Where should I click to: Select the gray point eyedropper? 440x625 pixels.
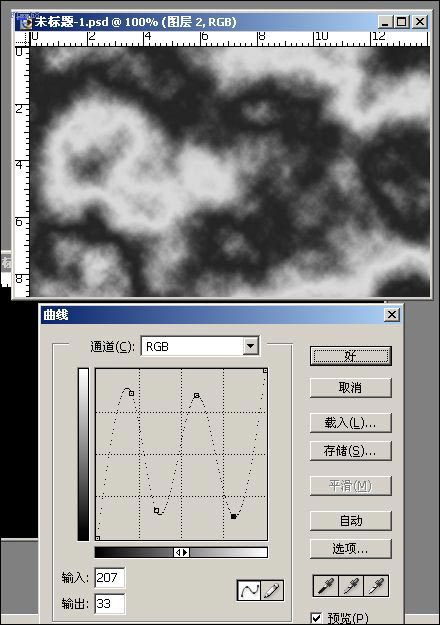click(351, 586)
